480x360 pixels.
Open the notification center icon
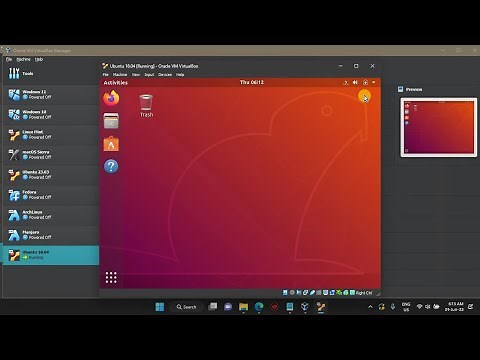click(x=471, y=307)
